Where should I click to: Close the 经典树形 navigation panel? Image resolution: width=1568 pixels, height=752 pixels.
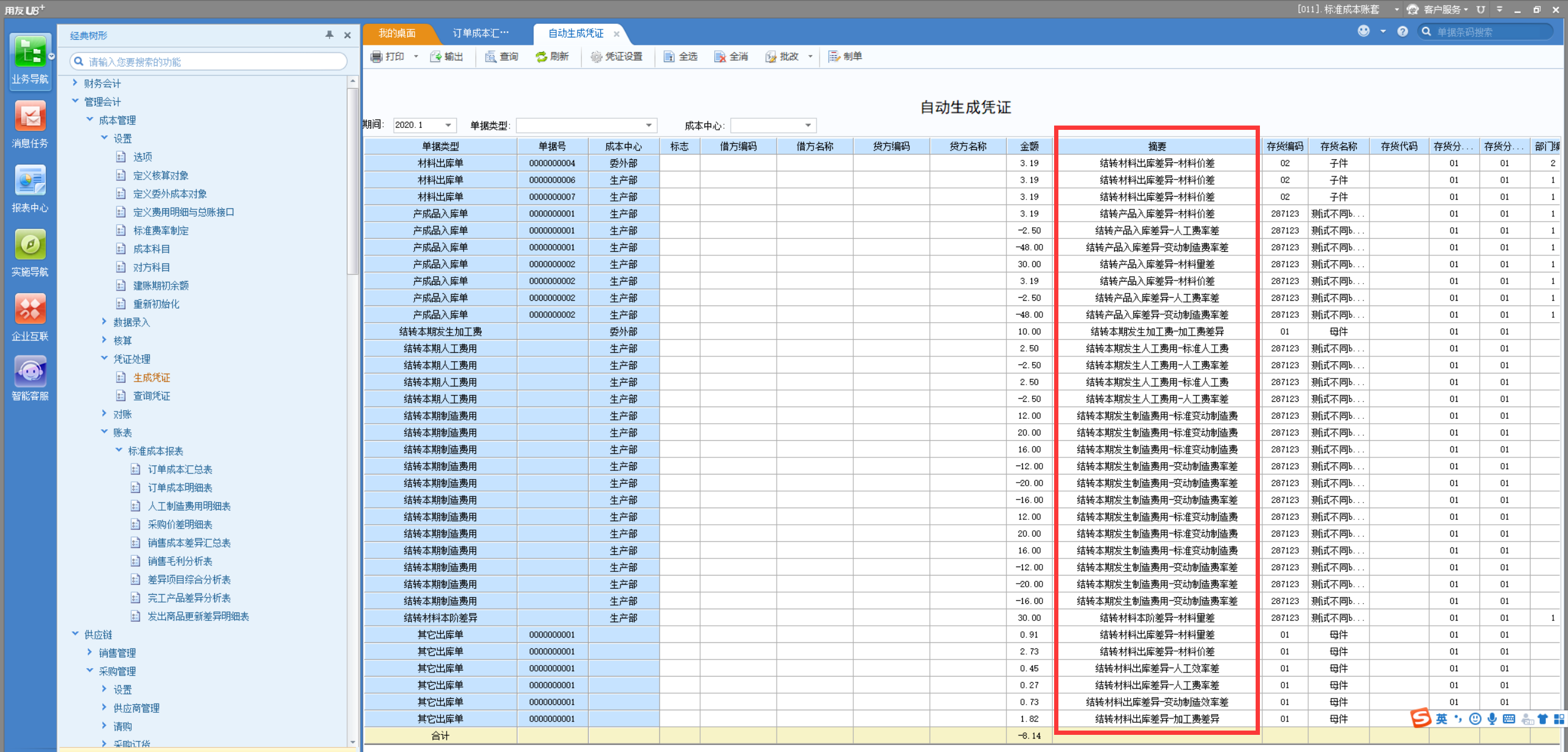[x=347, y=36]
